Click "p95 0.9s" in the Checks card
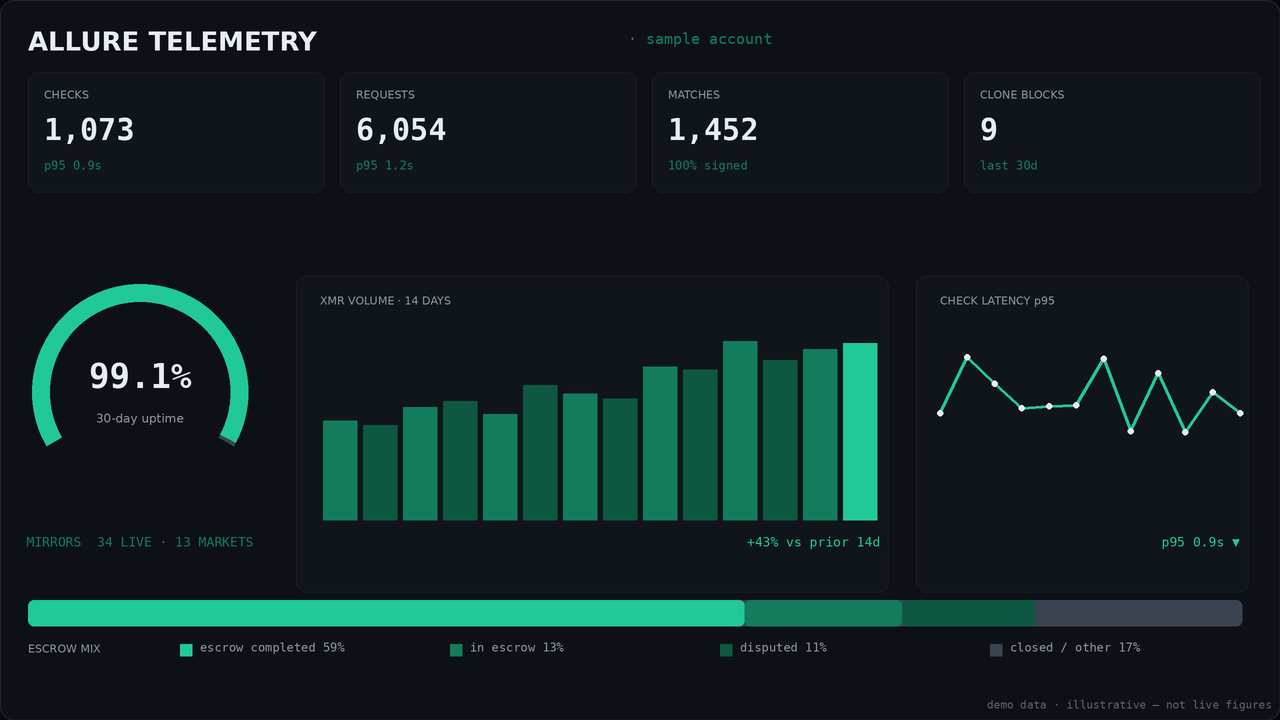 coord(72,165)
